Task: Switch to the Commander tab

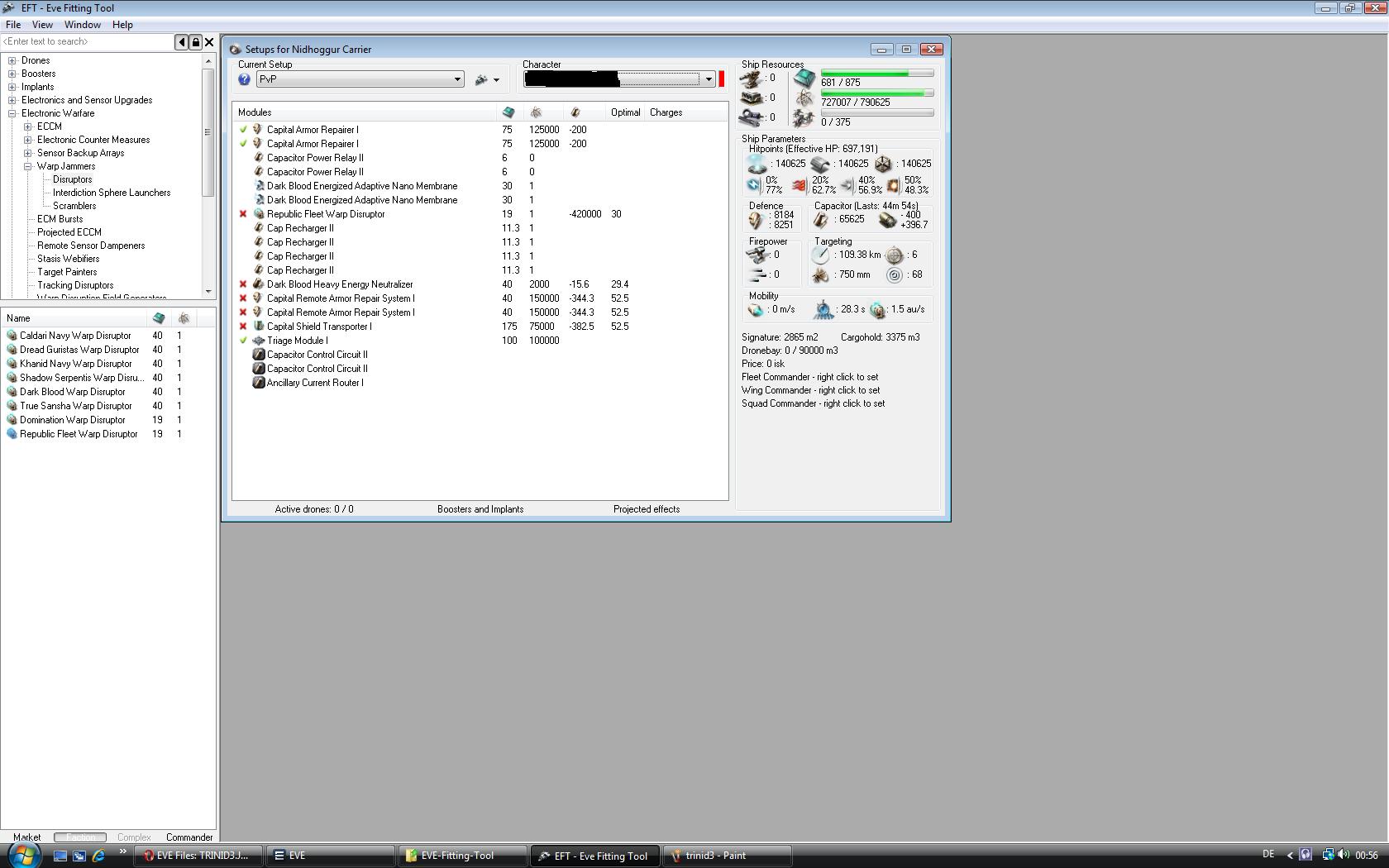Action: tap(189, 837)
